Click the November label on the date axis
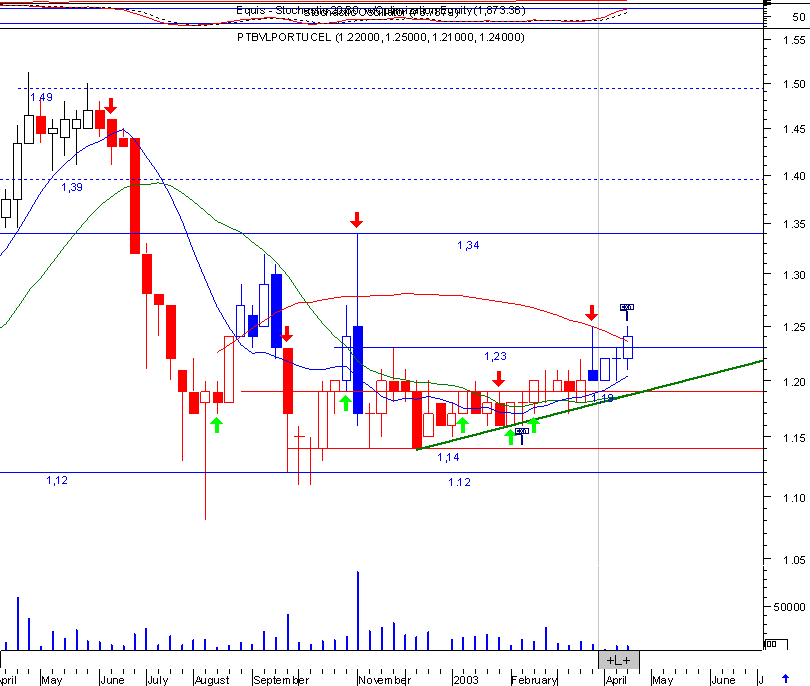810x686 pixels. pyautogui.click(x=384, y=680)
